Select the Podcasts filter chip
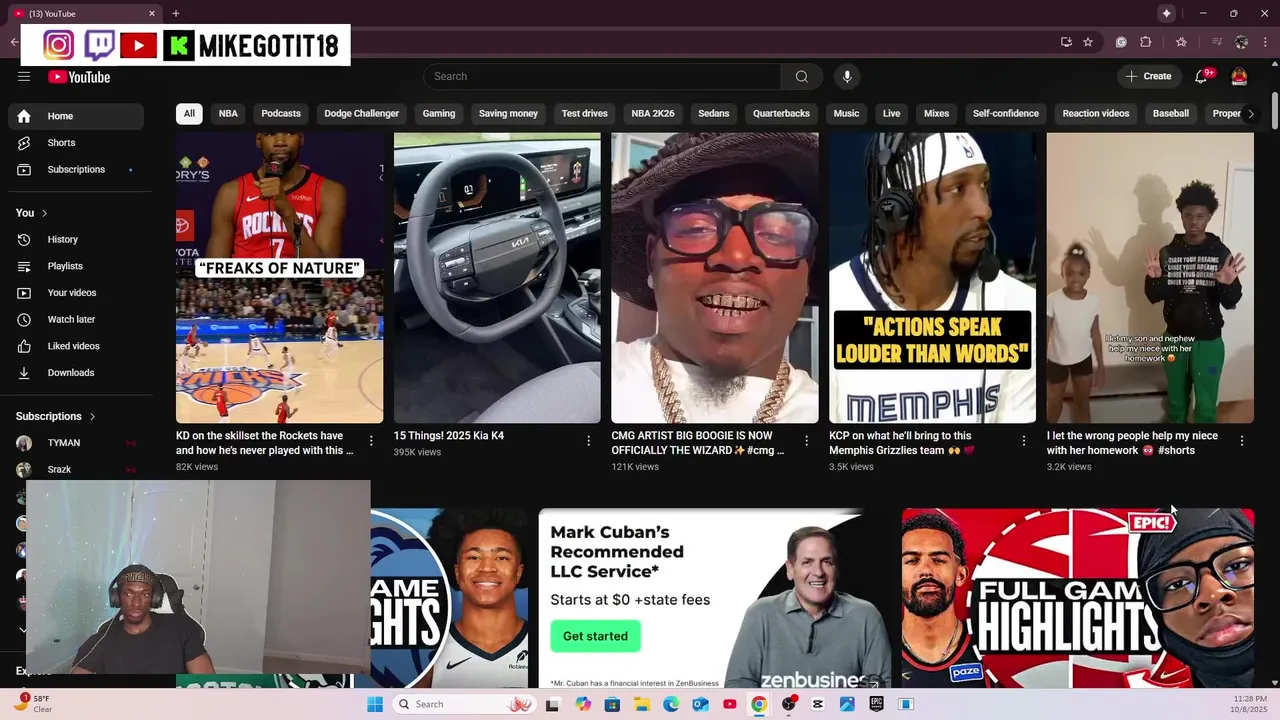Screen dimensions: 1280x720 (281, 114)
